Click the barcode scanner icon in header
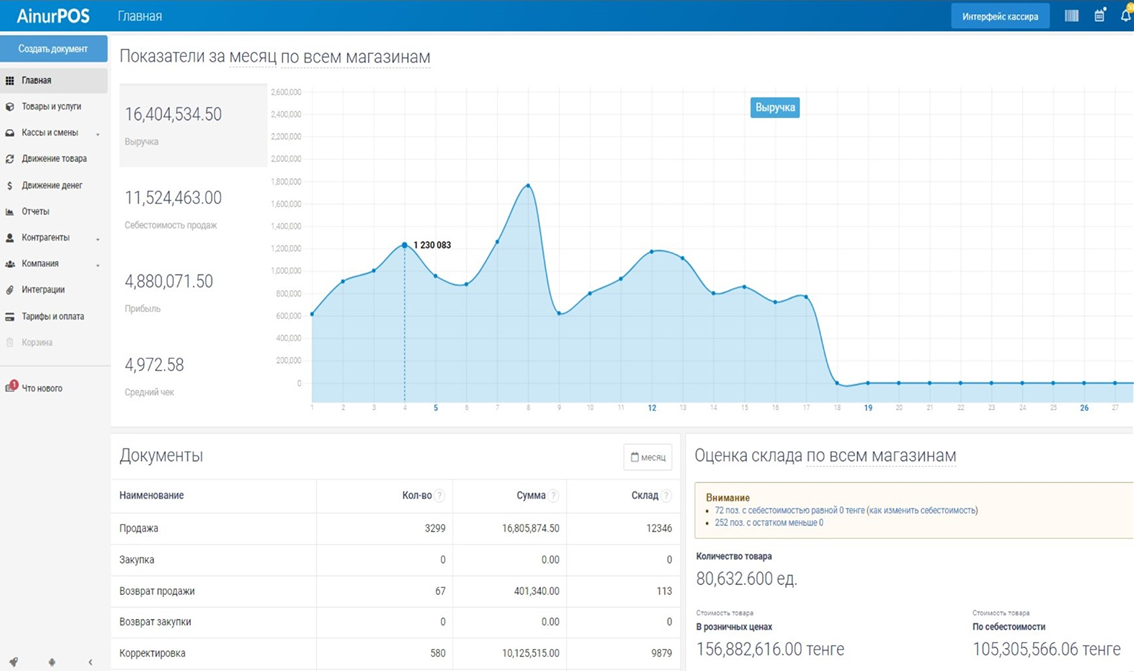 coord(1071,16)
